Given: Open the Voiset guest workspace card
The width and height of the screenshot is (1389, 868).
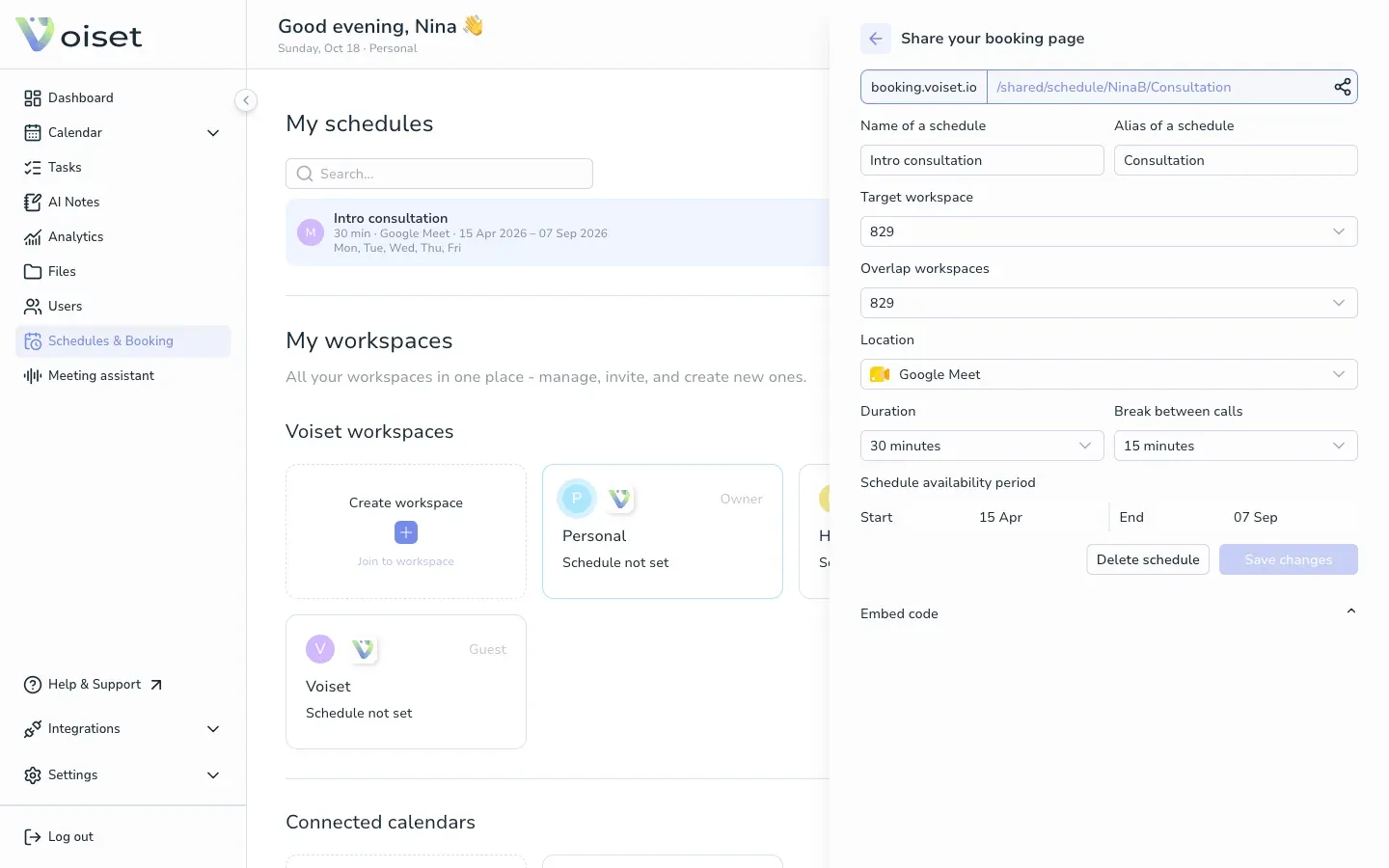Looking at the screenshot, I should 406,682.
